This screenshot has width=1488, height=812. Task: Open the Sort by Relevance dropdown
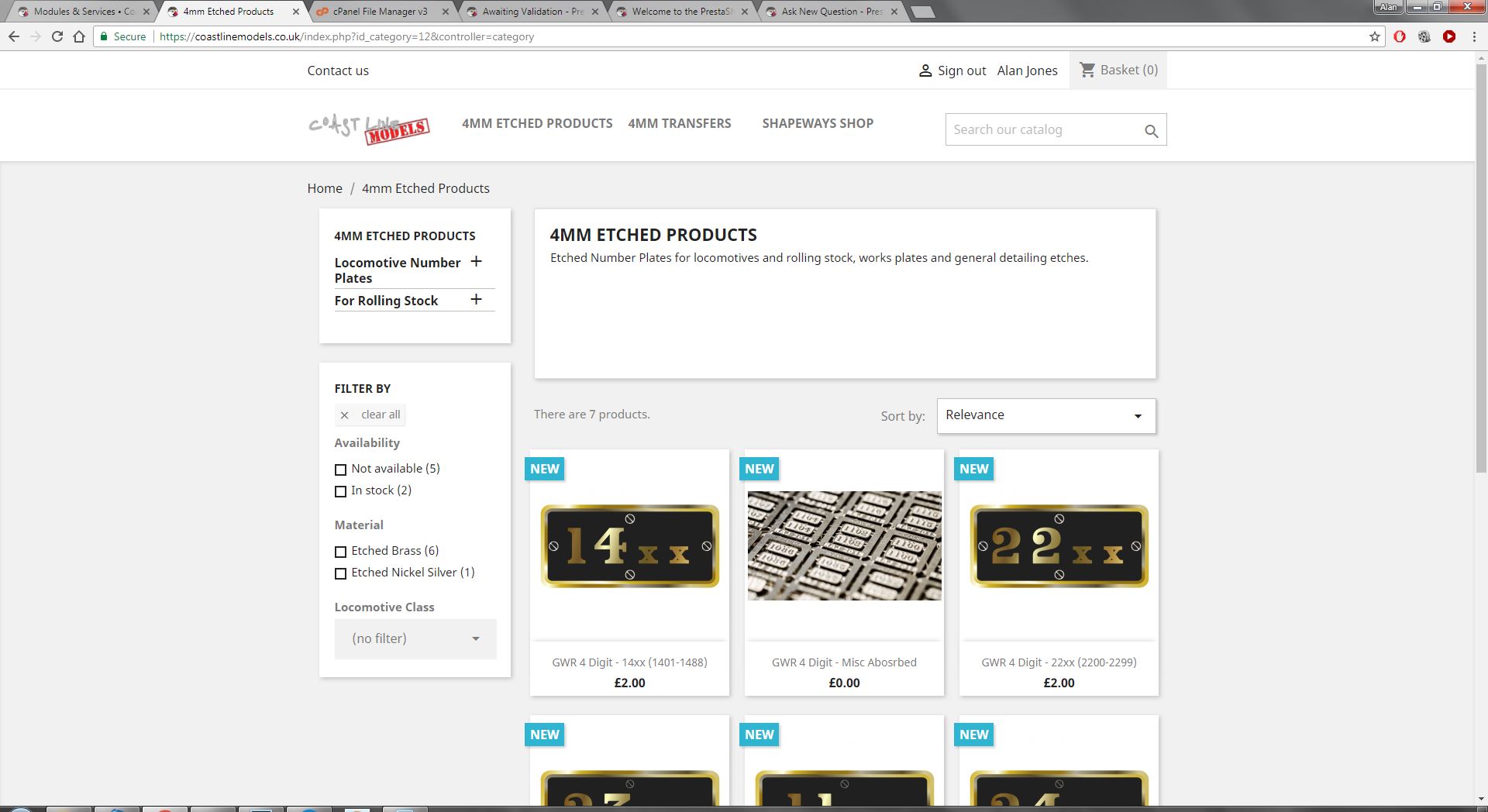click(x=1046, y=416)
